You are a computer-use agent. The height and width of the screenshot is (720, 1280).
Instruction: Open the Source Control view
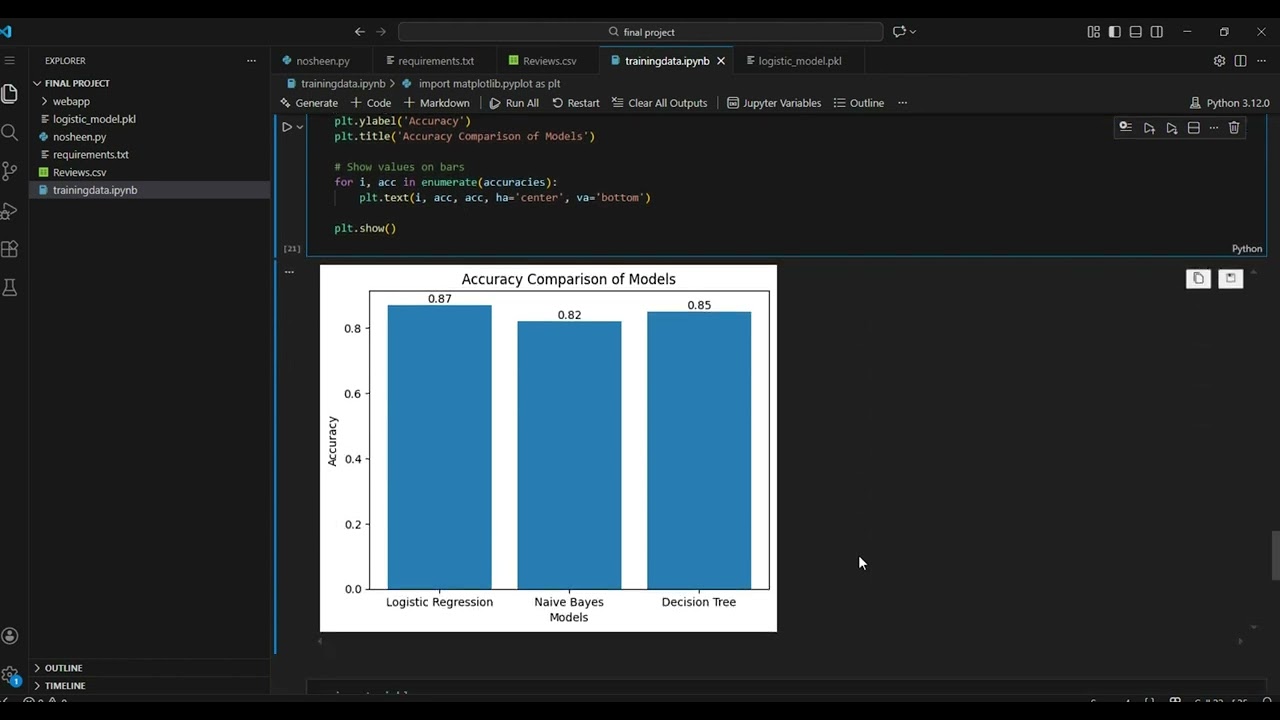10,171
